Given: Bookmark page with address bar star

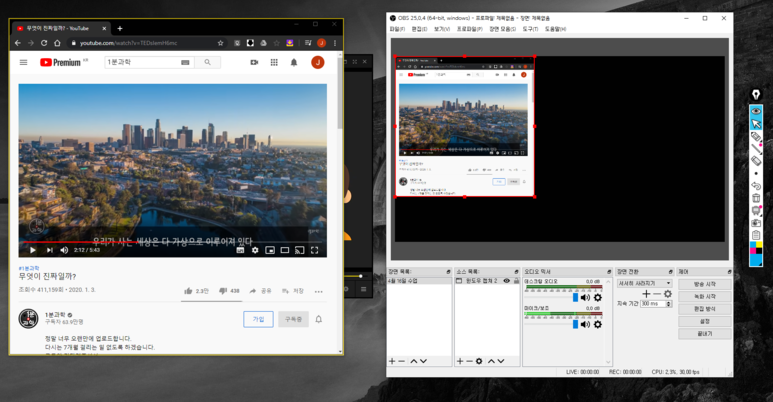Looking at the screenshot, I should 220,43.
